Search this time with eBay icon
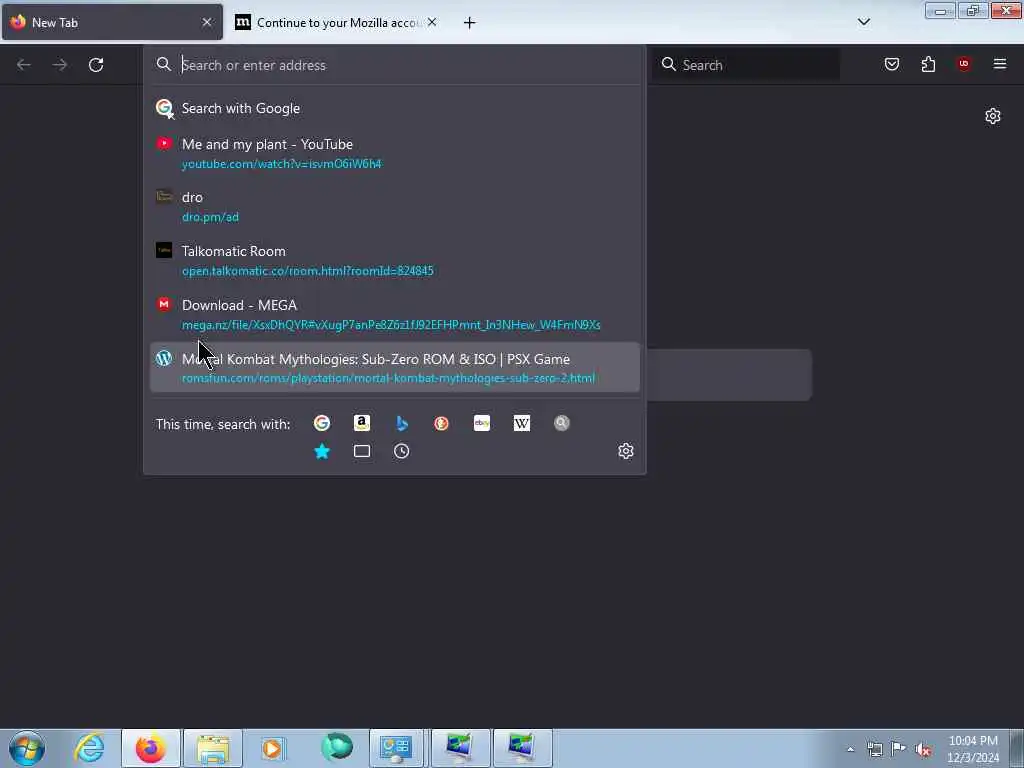 pos(482,423)
